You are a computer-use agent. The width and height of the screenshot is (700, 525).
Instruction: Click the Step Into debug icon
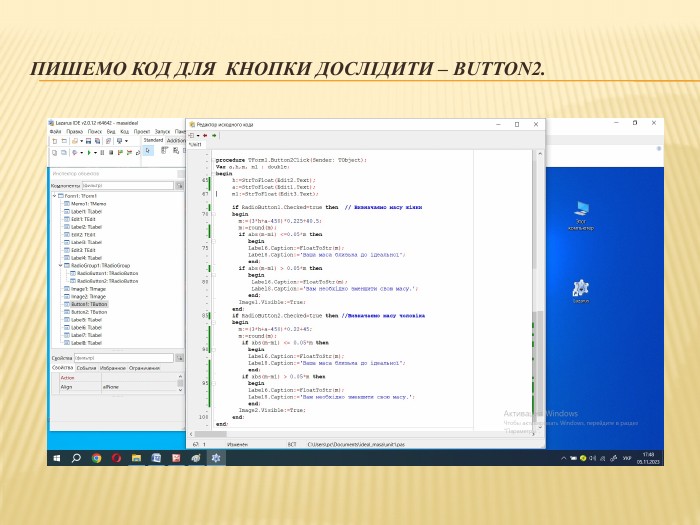[x=120, y=153]
